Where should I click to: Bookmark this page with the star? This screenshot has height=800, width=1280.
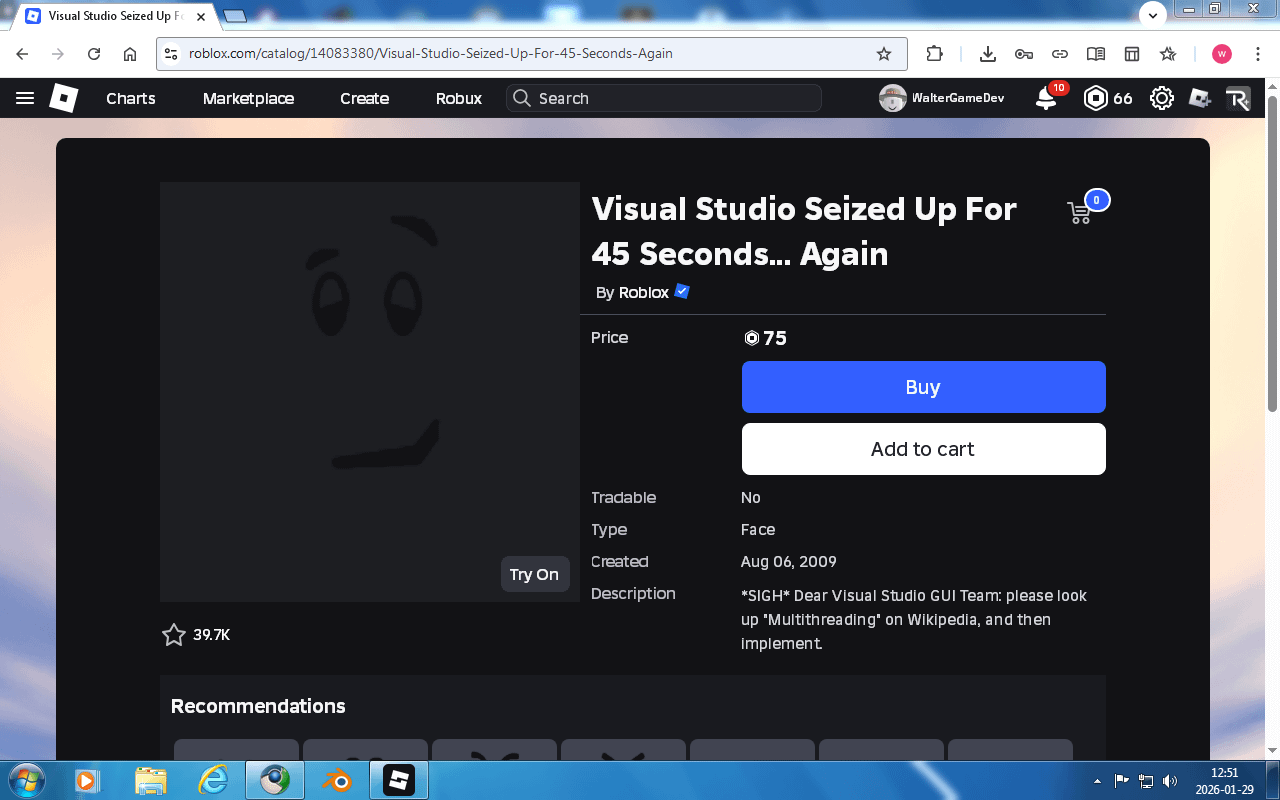click(883, 54)
